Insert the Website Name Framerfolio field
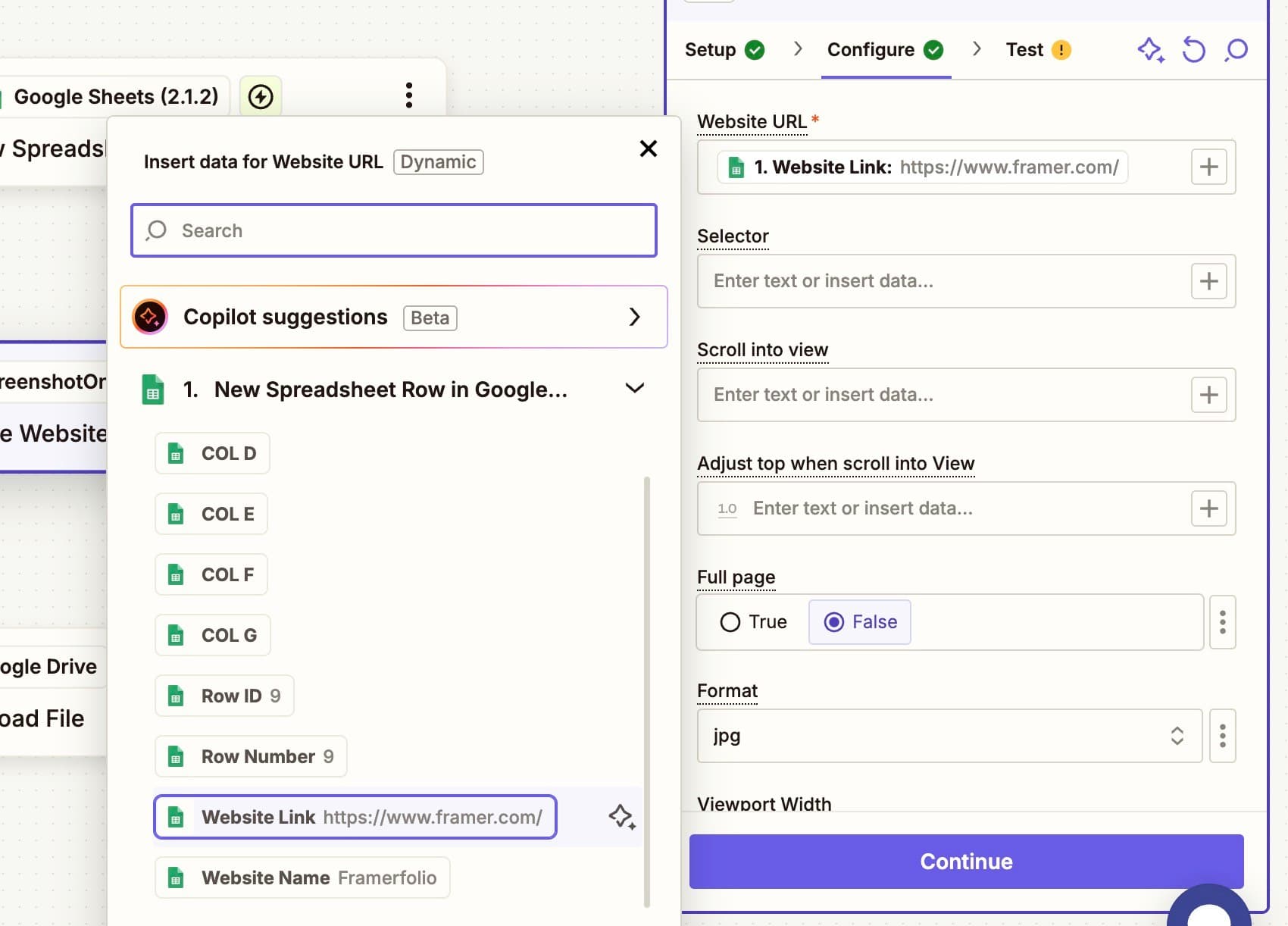 (302, 878)
